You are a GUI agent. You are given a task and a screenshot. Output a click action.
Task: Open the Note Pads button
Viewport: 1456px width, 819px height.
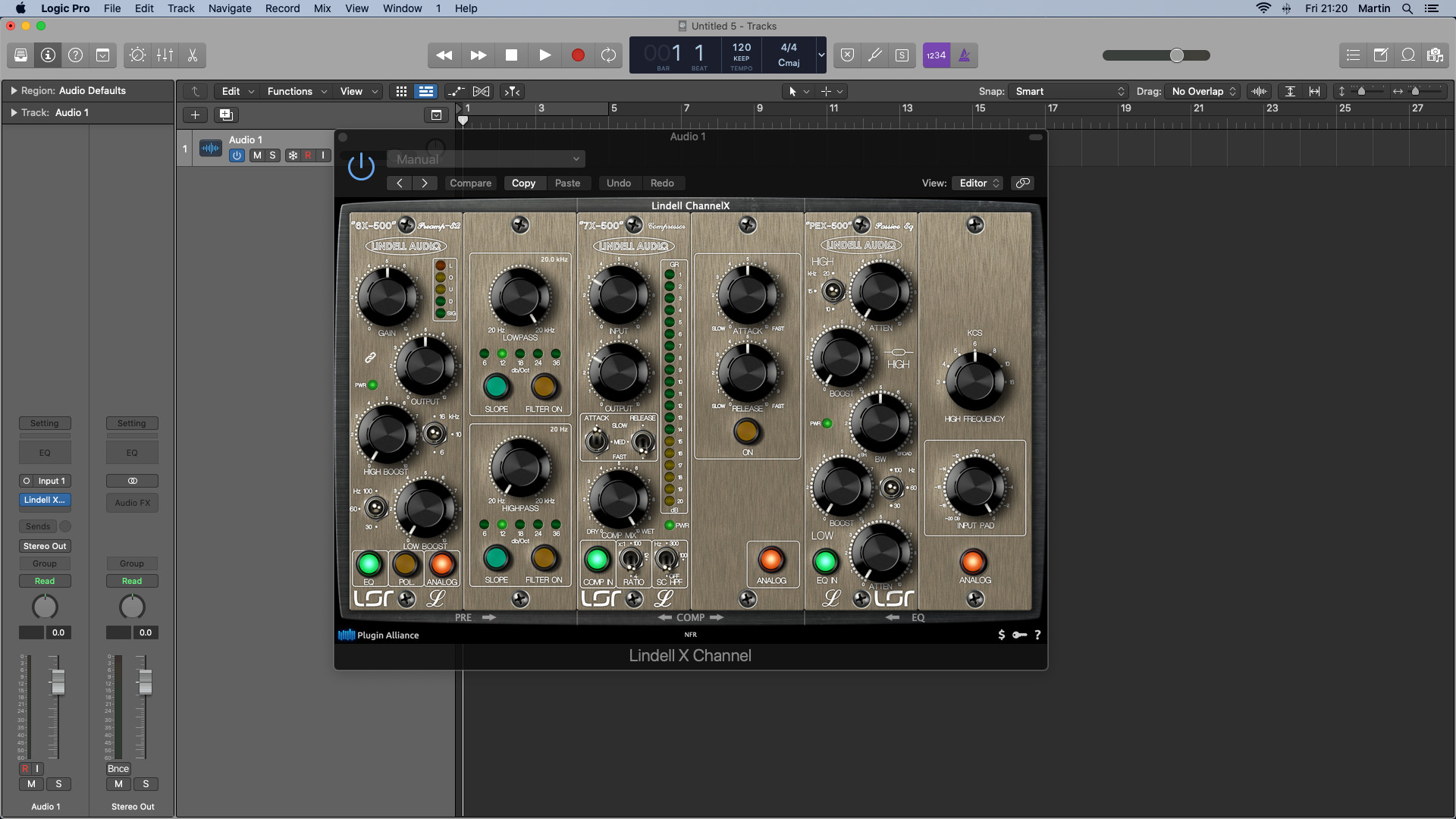click(1380, 55)
